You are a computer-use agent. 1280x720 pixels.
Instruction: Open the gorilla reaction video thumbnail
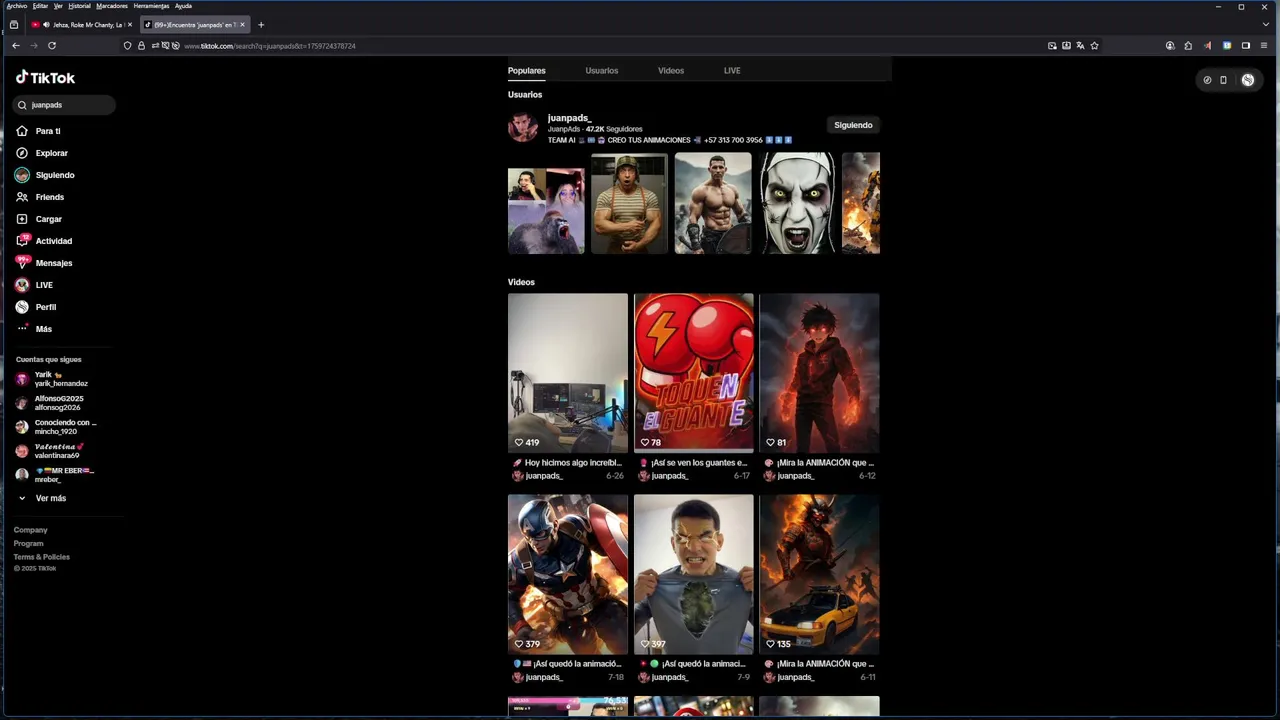(546, 211)
